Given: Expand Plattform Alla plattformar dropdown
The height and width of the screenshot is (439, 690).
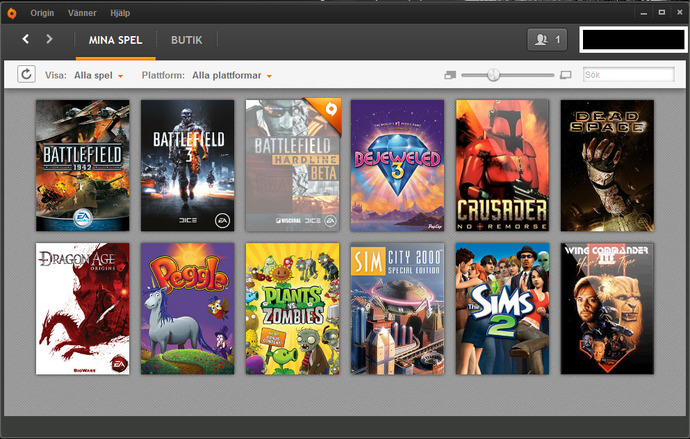Looking at the screenshot, I should 232,76.
